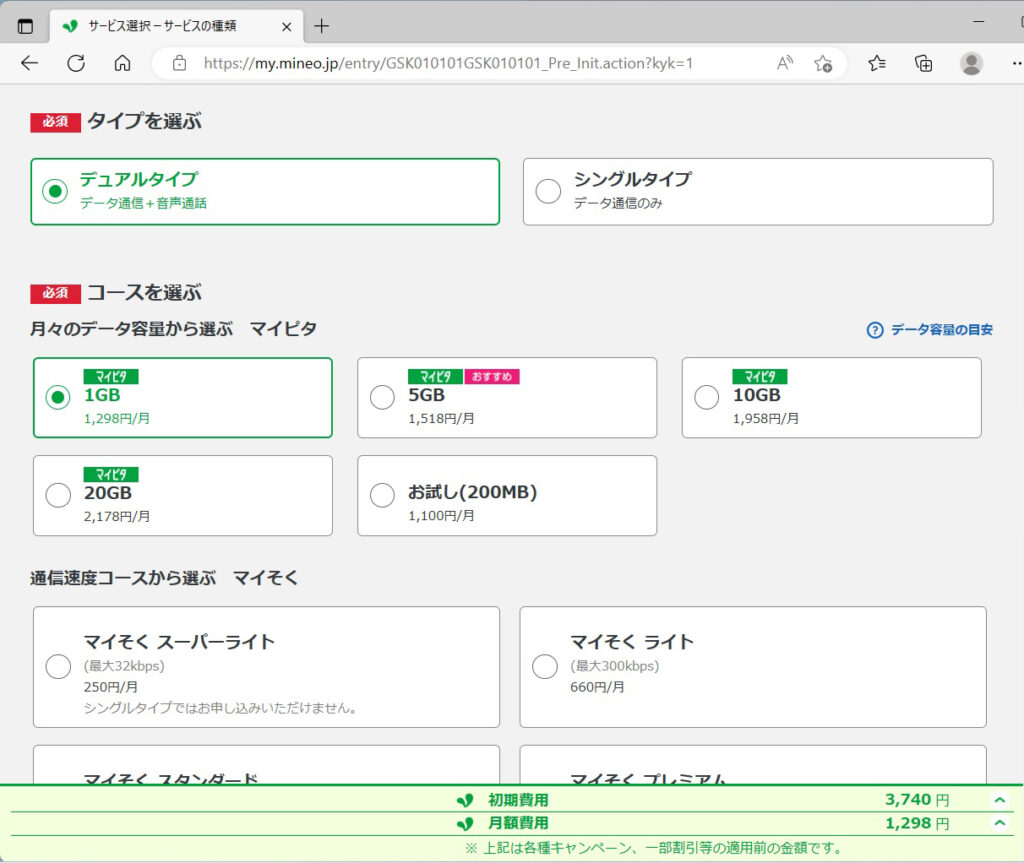The width and height of the screenshot is (1024, 863).
Task: Click the 2,178円/月 price text
Action: pos(117,517)
